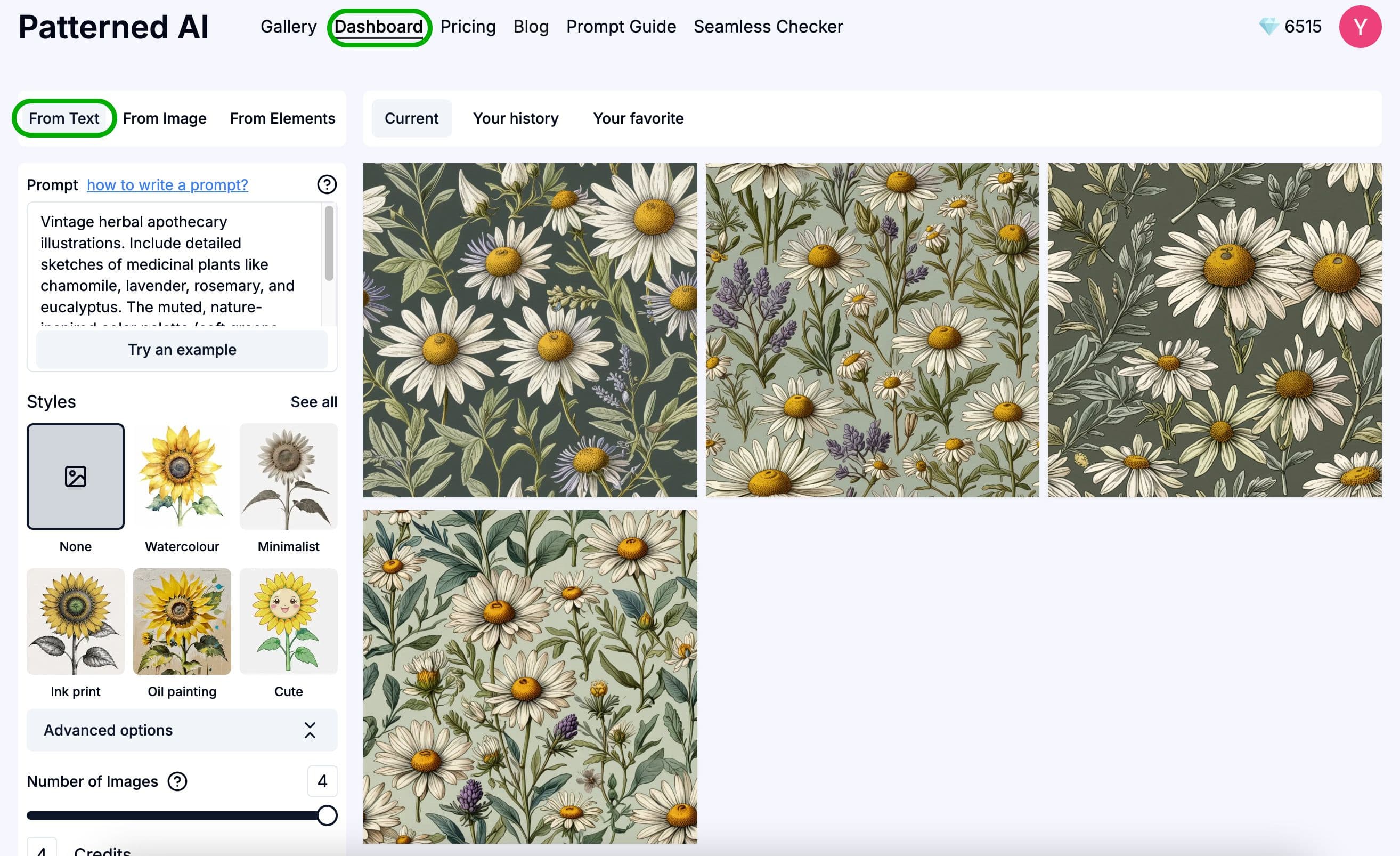Switch to the From Elements tab
This screenshot has width=1400, height=856.
point(282,118)
